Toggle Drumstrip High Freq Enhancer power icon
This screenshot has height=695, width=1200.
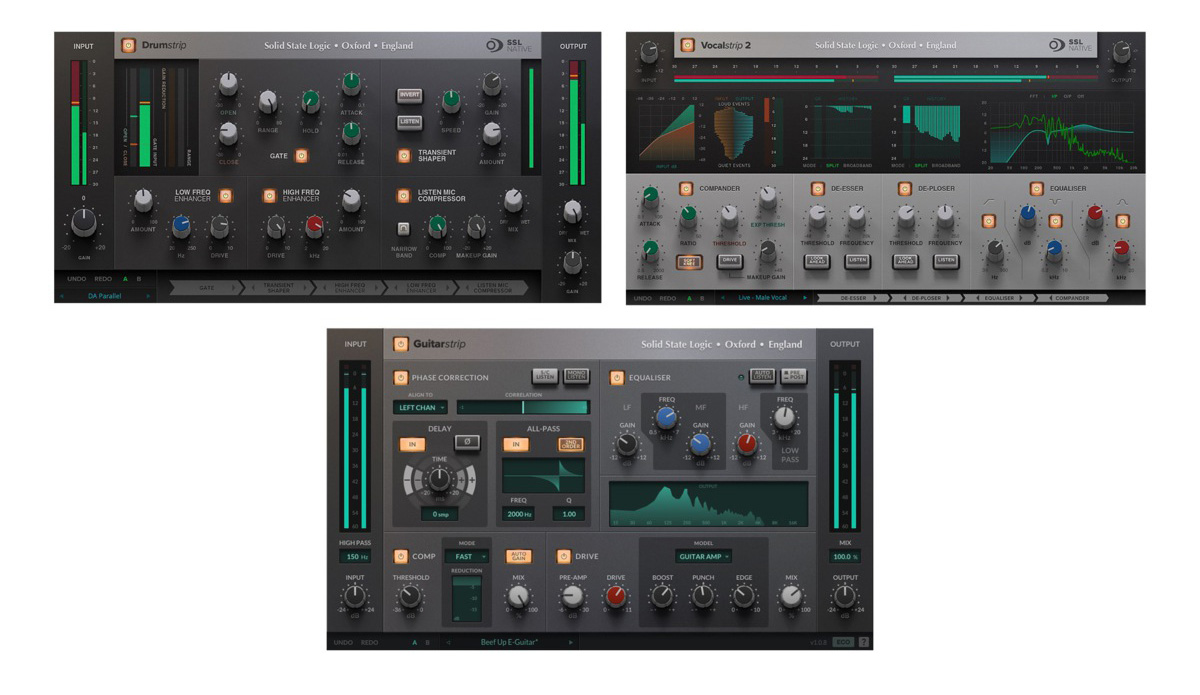pyautogui.click(x=269, y=196)
